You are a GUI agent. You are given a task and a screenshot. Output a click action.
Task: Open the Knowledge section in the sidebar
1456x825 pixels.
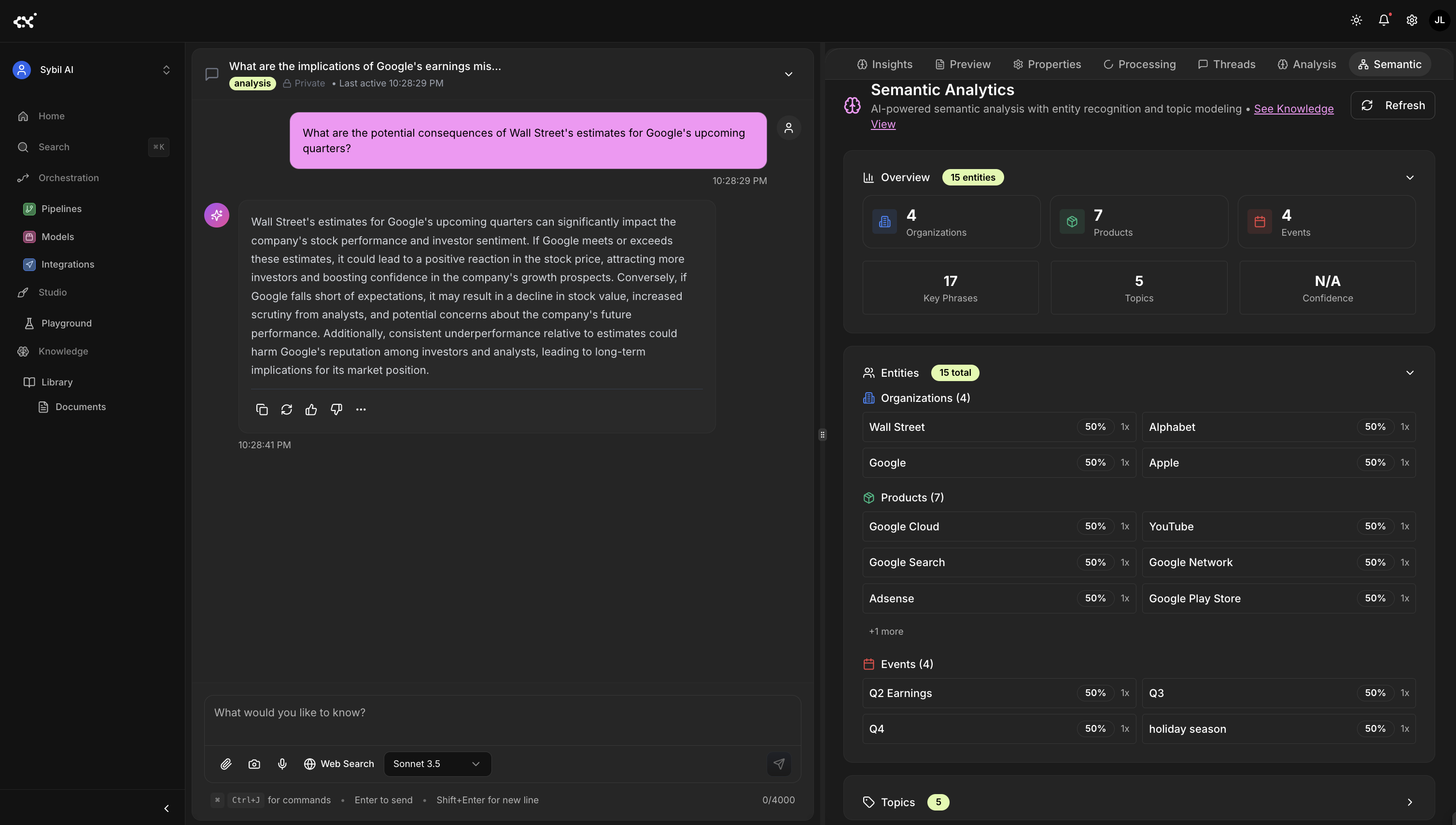tap(63, 351)
